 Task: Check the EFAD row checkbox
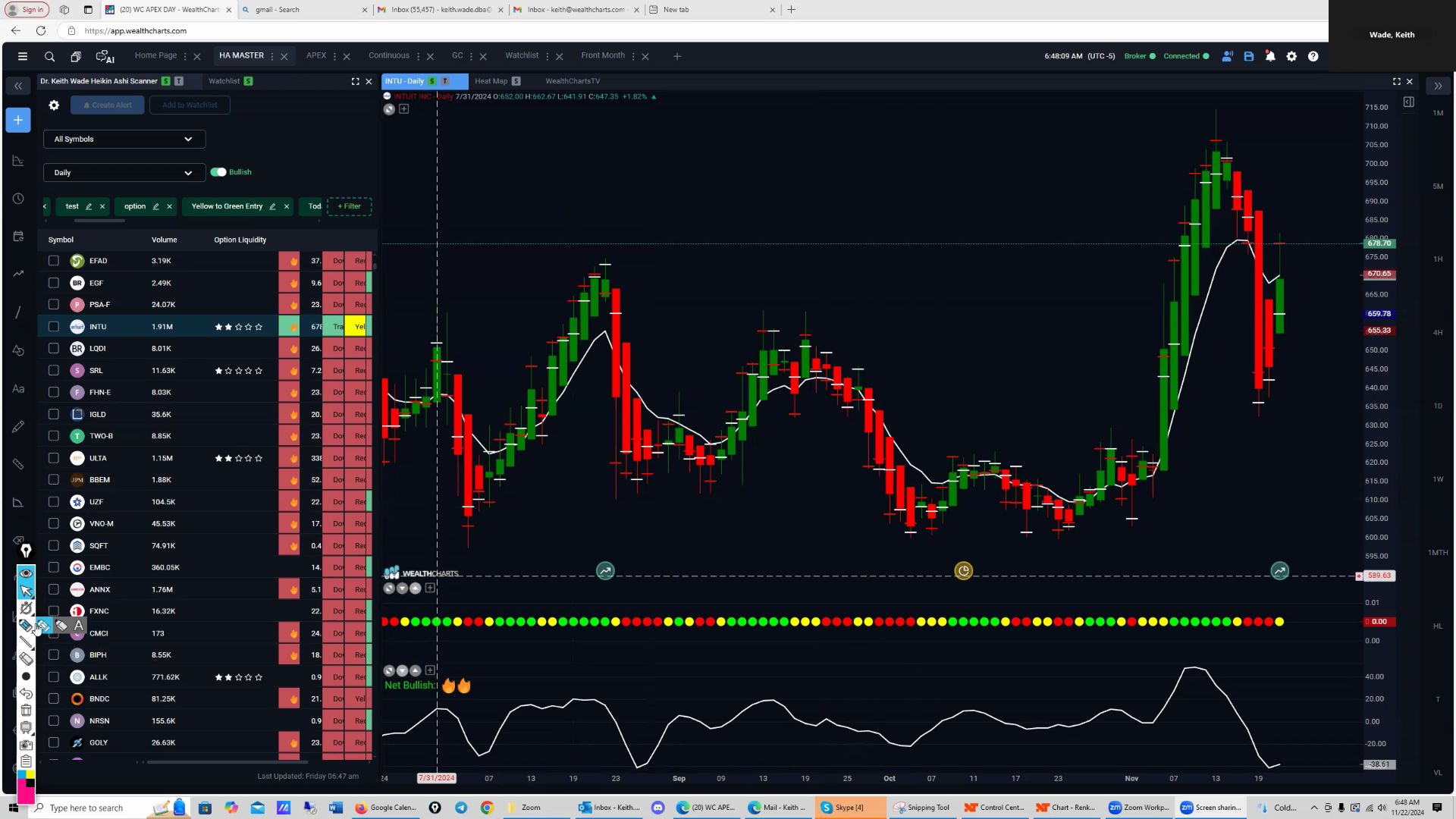pos(53,261)
